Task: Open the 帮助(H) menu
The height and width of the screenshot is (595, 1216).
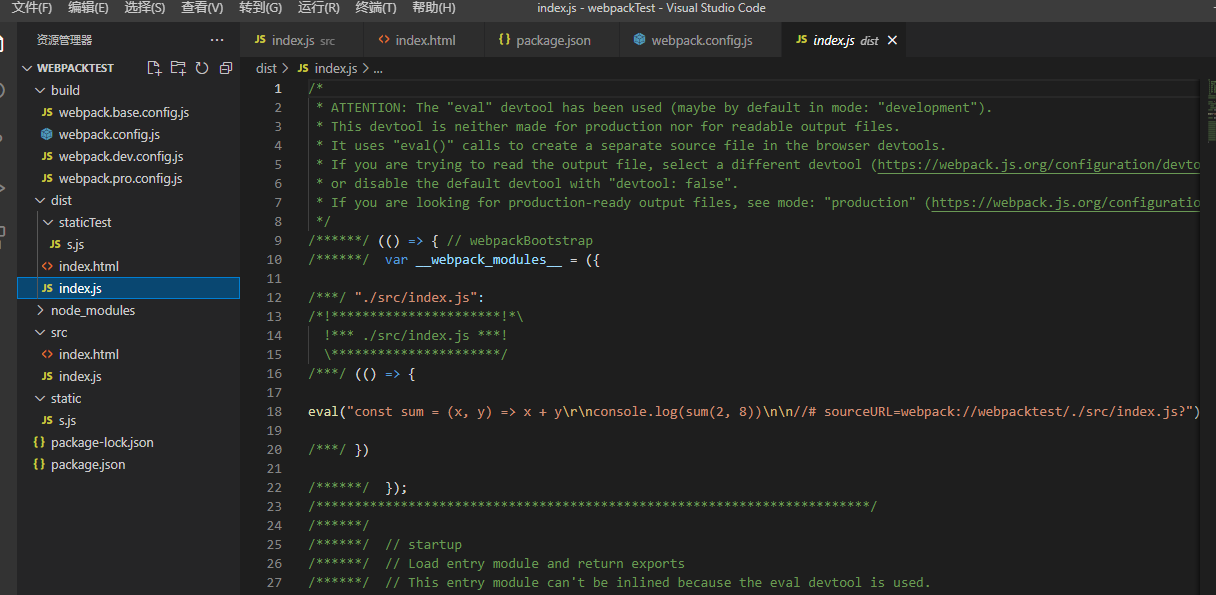Action: [434, 8]
